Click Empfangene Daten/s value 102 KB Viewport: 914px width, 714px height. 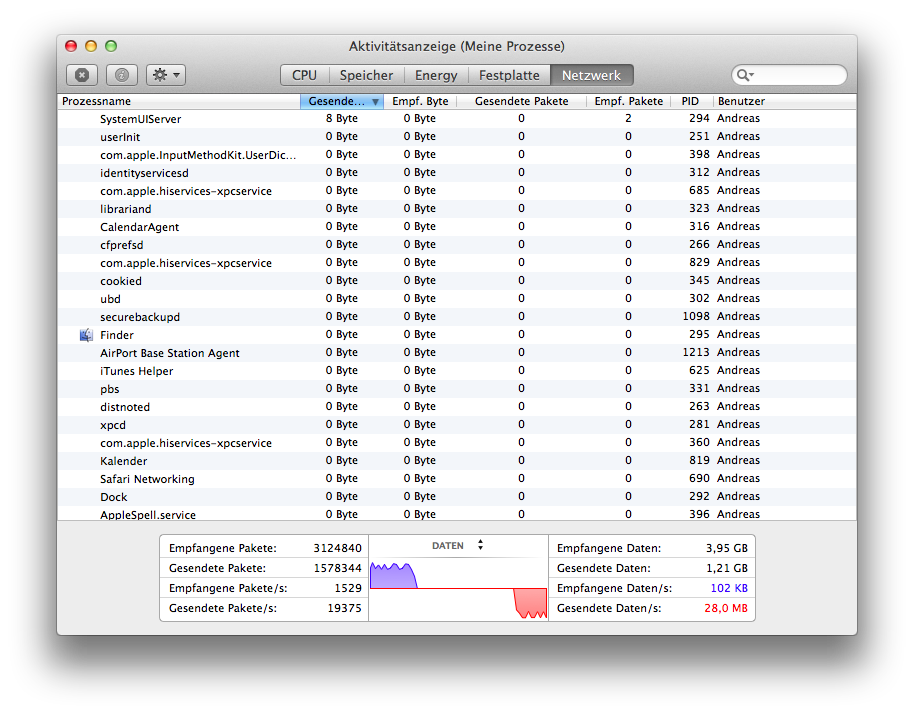click(729, 588)
